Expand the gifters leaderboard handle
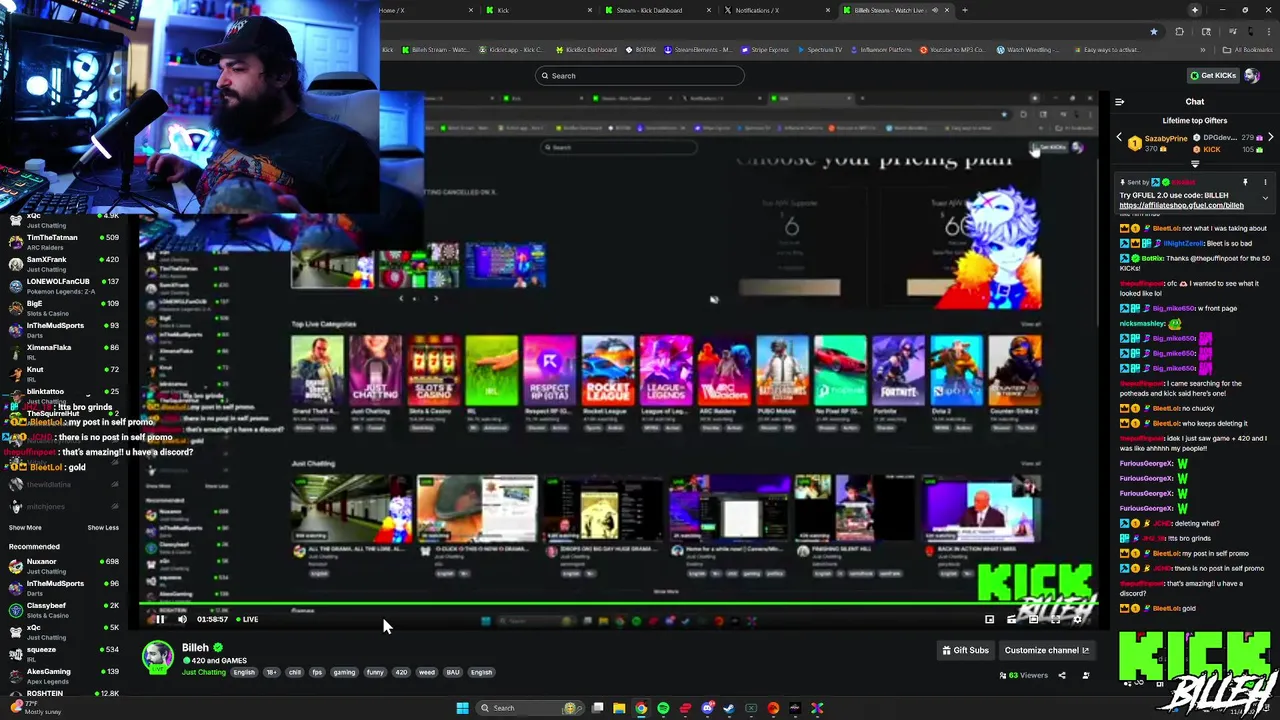The image size is (1280, 720). (1195, 164)
